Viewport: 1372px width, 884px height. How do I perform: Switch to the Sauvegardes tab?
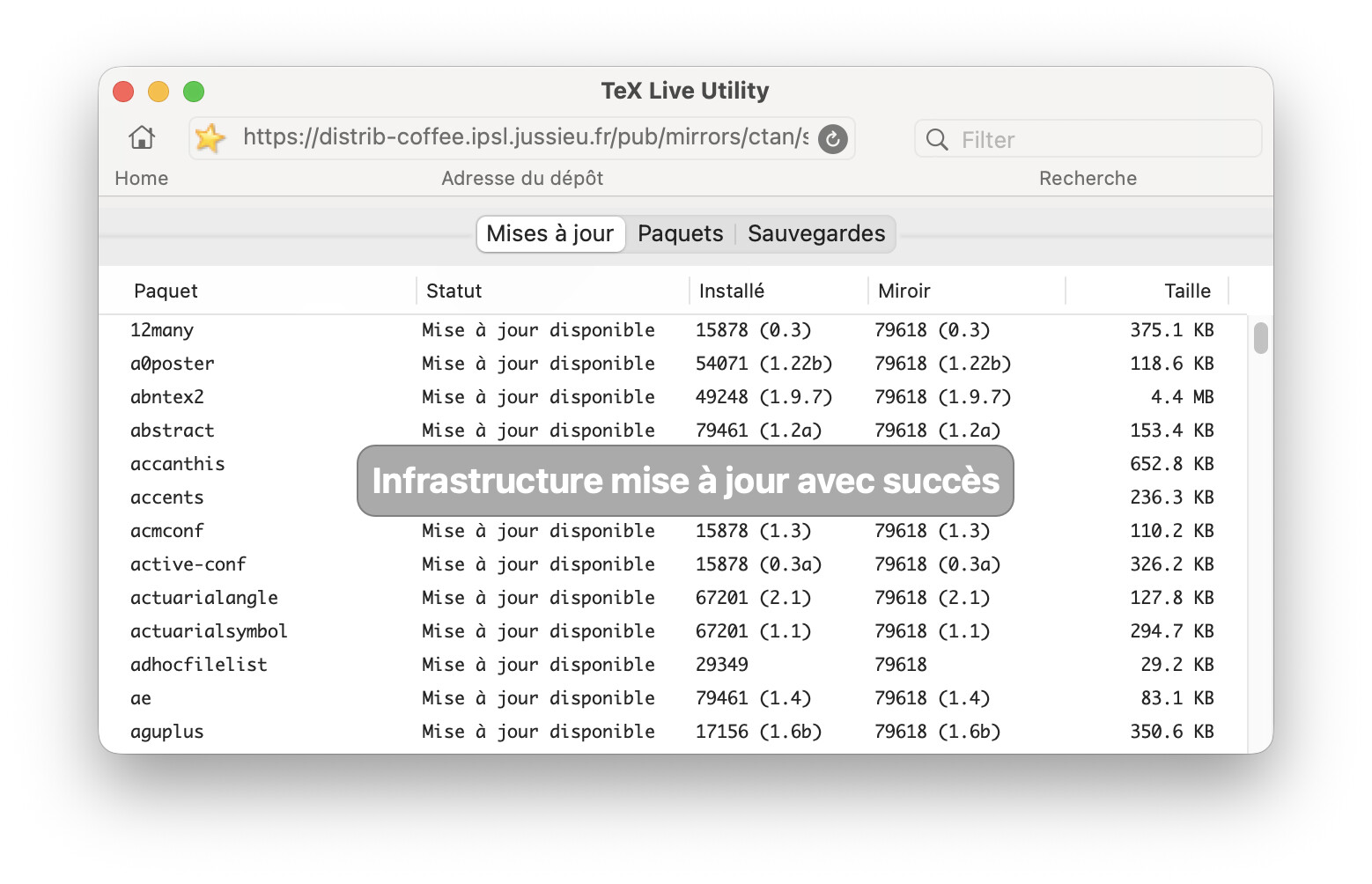(816, 234)
